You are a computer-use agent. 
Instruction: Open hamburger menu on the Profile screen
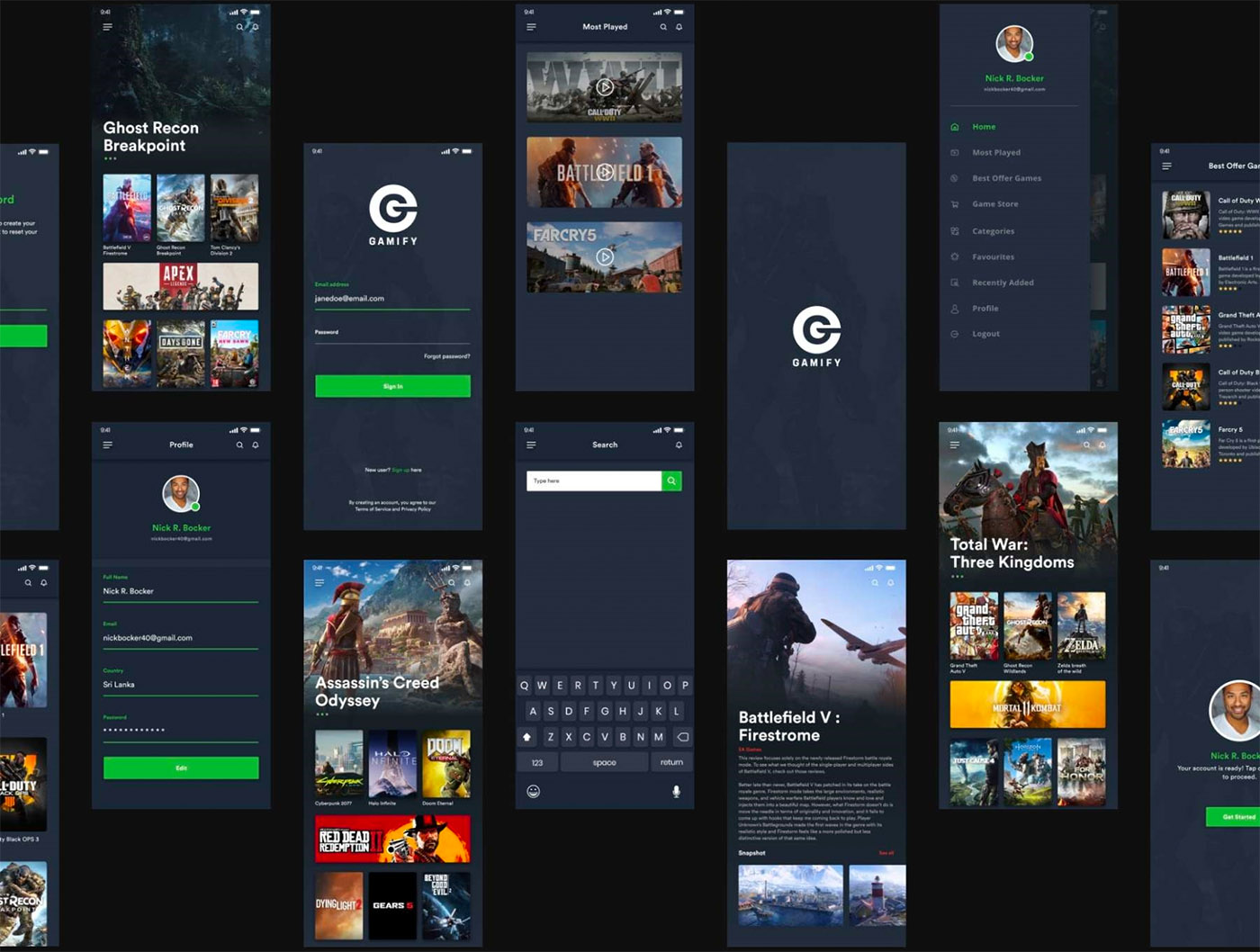point(107,445)
